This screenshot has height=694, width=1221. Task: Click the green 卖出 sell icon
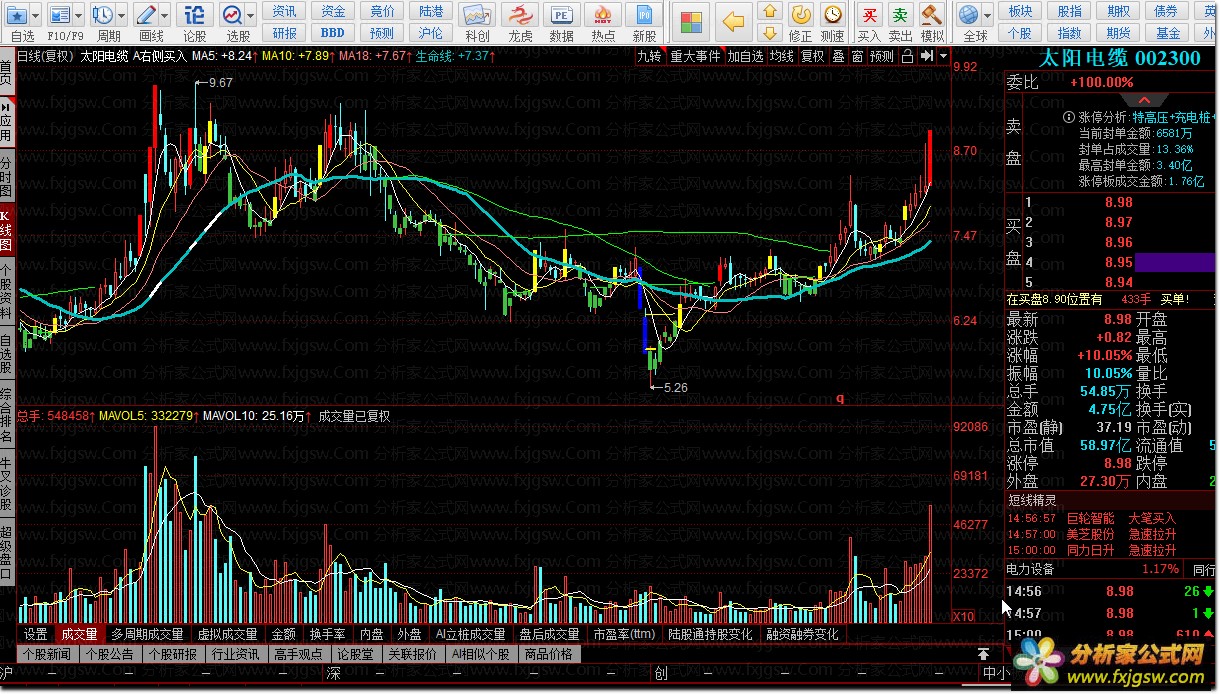pos(901,15)
